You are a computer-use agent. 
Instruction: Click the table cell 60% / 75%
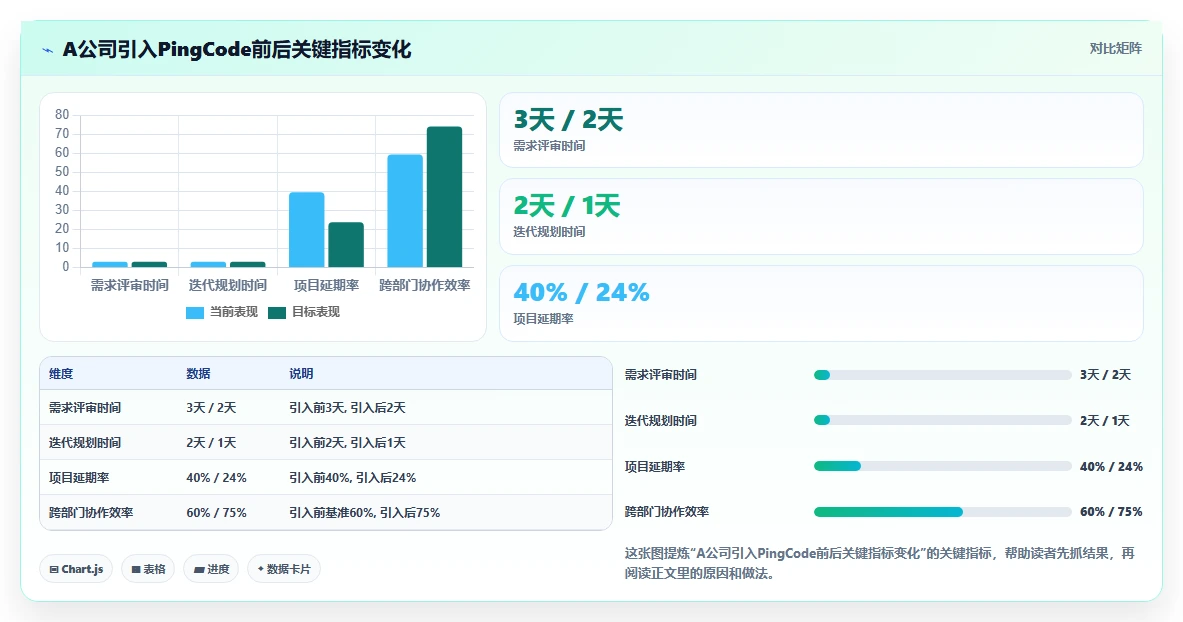[x=217, y=513]
